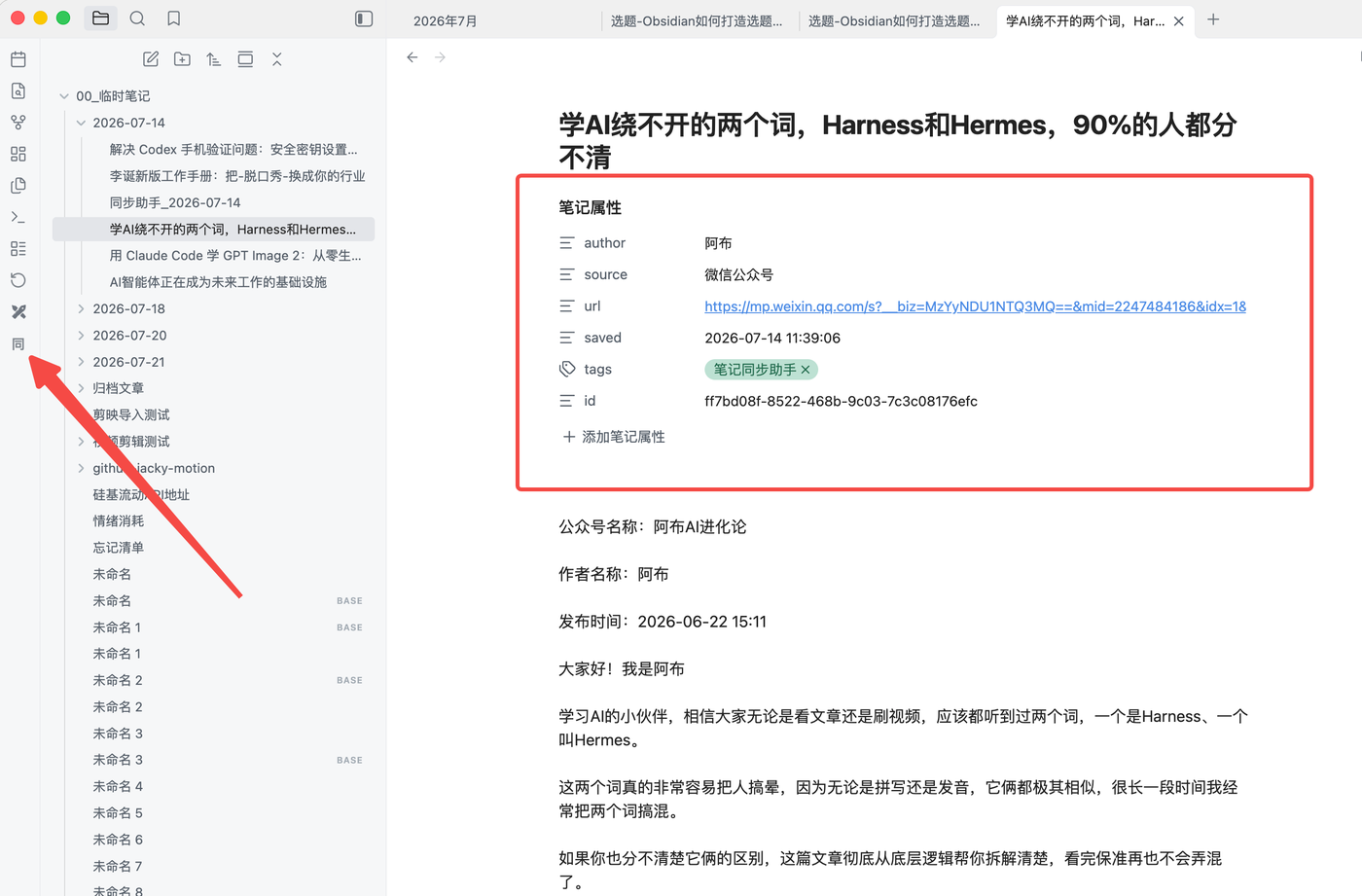
Task: Collapse the 2026-07-14 folder
Action: pos(81,123)
